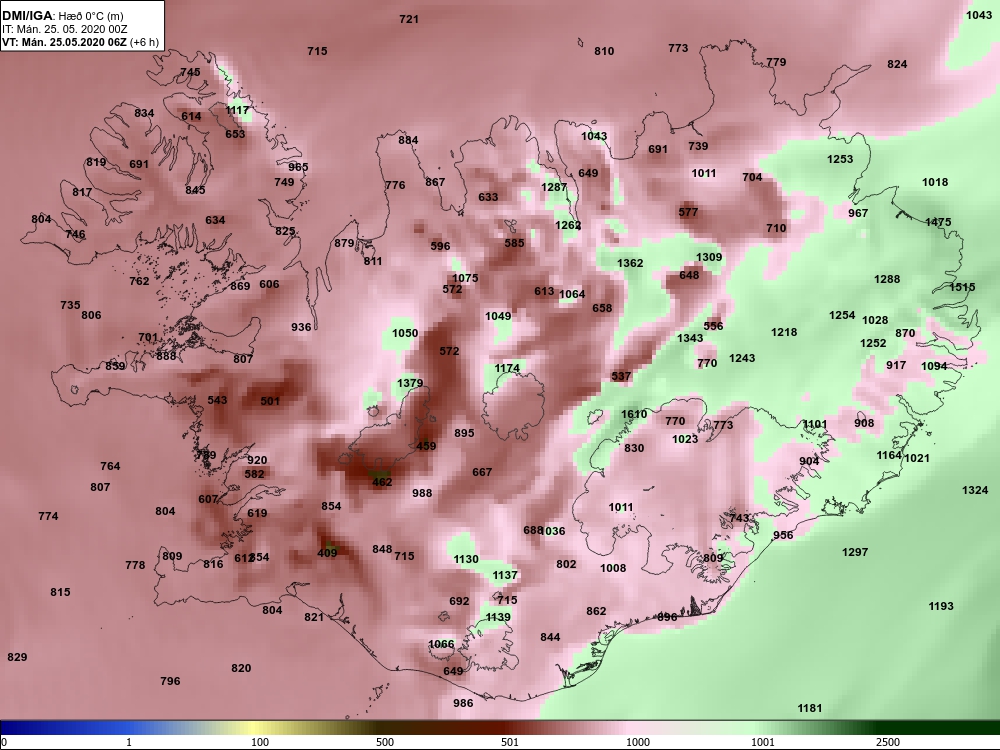Viewport: 1000px width, 750px height.
Task: Click the 1324 height value
Action: pyautogui.click(x=975, y=490)
